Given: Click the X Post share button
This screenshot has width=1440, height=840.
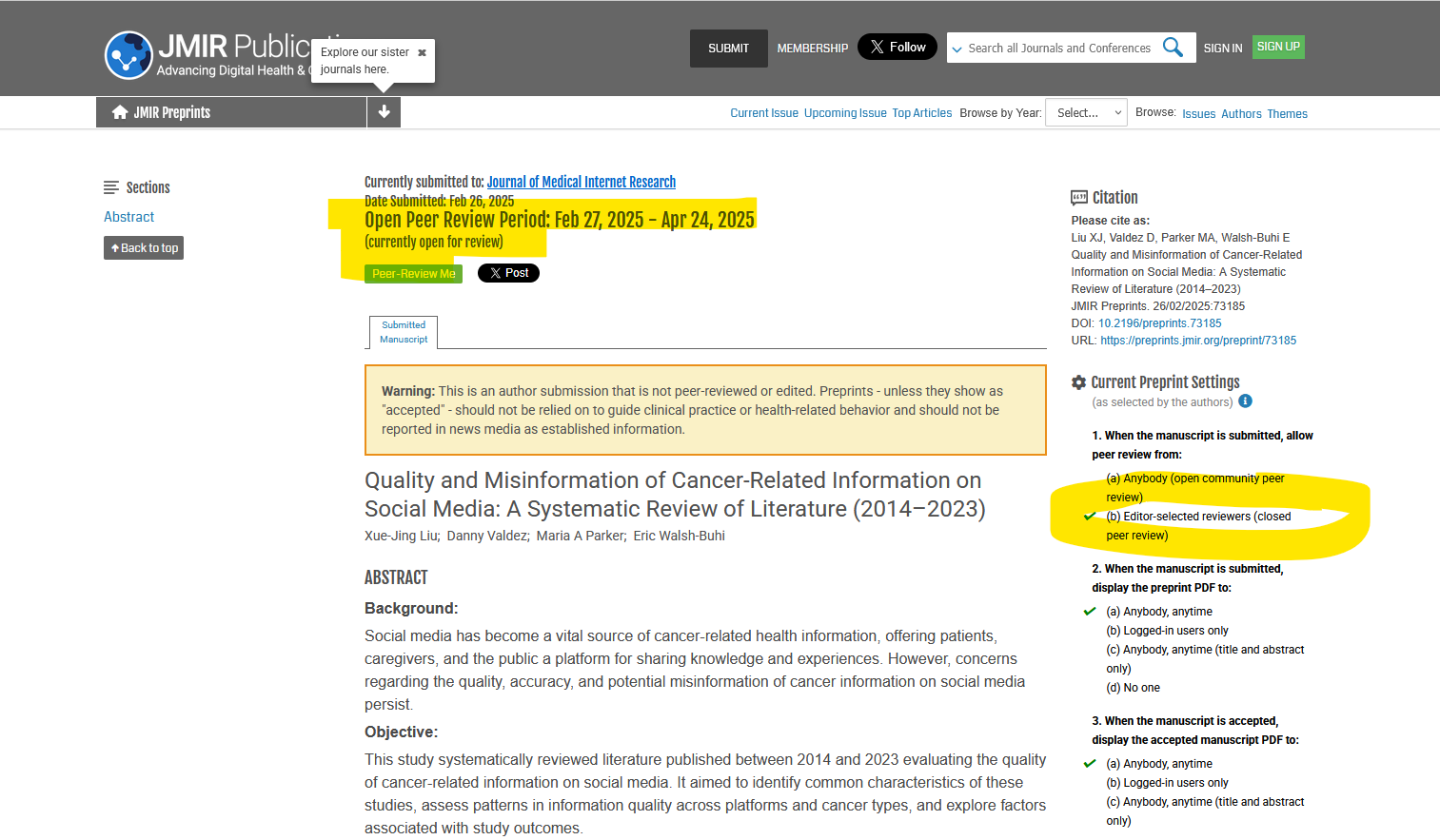Looking at the screenshot, I should tap(508, 273).
